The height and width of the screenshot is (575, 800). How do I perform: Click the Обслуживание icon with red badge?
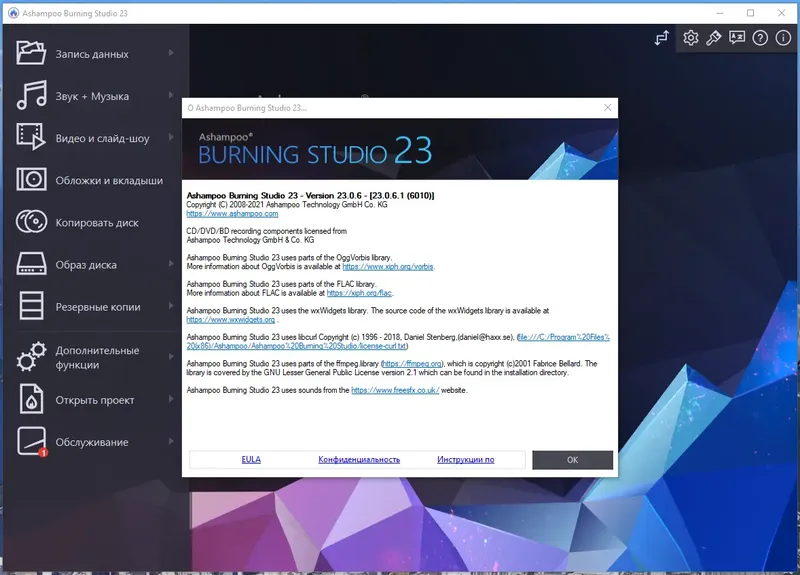click(x=32, y=441)
